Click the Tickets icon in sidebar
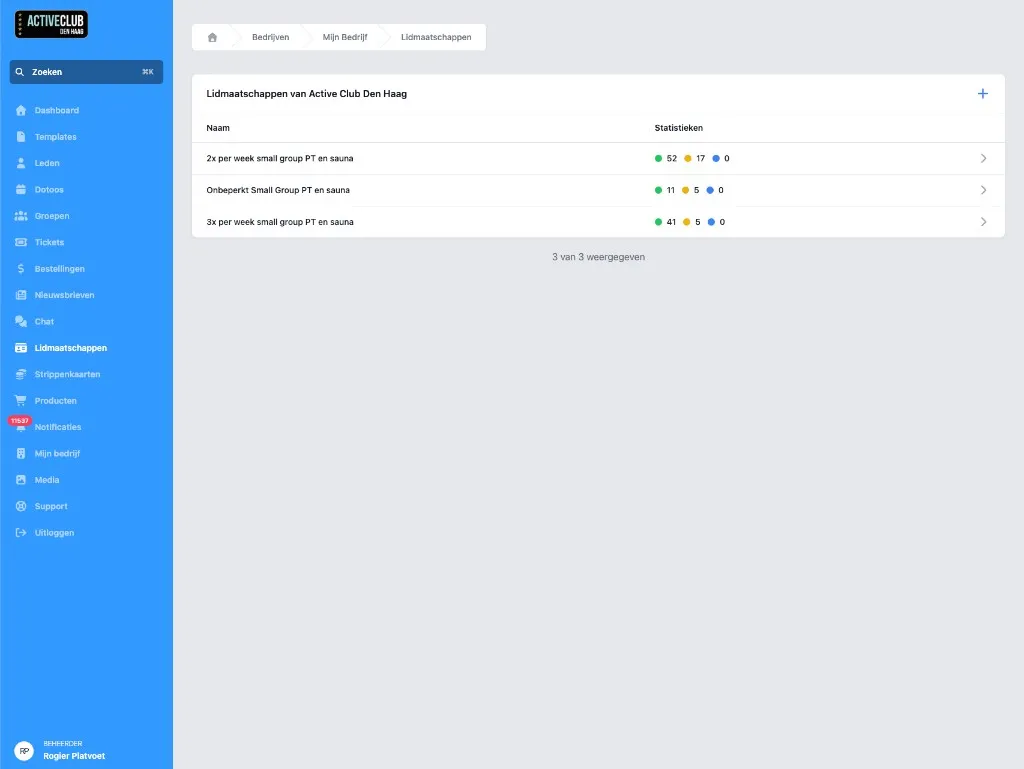The height and width of the screenshot is (769, 1024). point(21,242)
